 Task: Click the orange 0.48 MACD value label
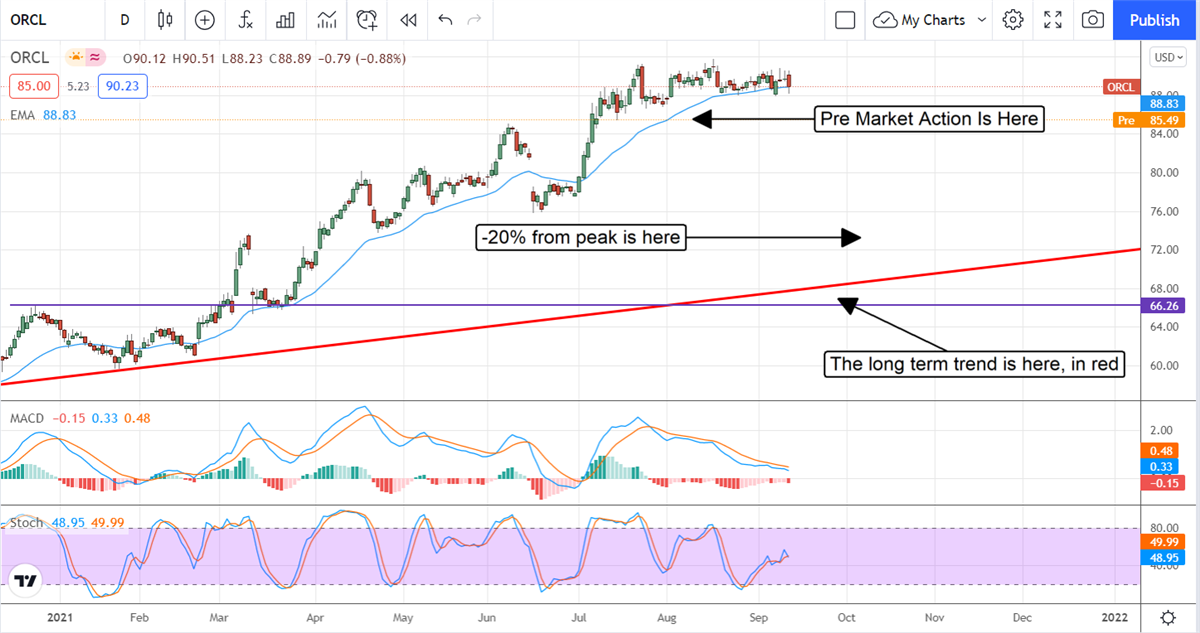(1162, 451)
